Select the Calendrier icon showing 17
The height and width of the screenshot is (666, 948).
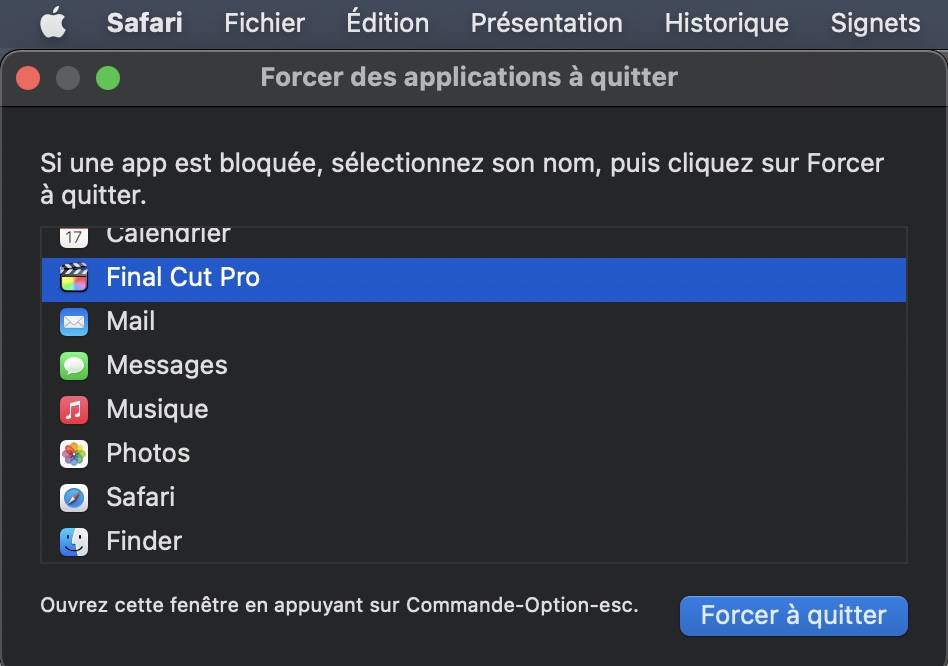tap(74, 237)
